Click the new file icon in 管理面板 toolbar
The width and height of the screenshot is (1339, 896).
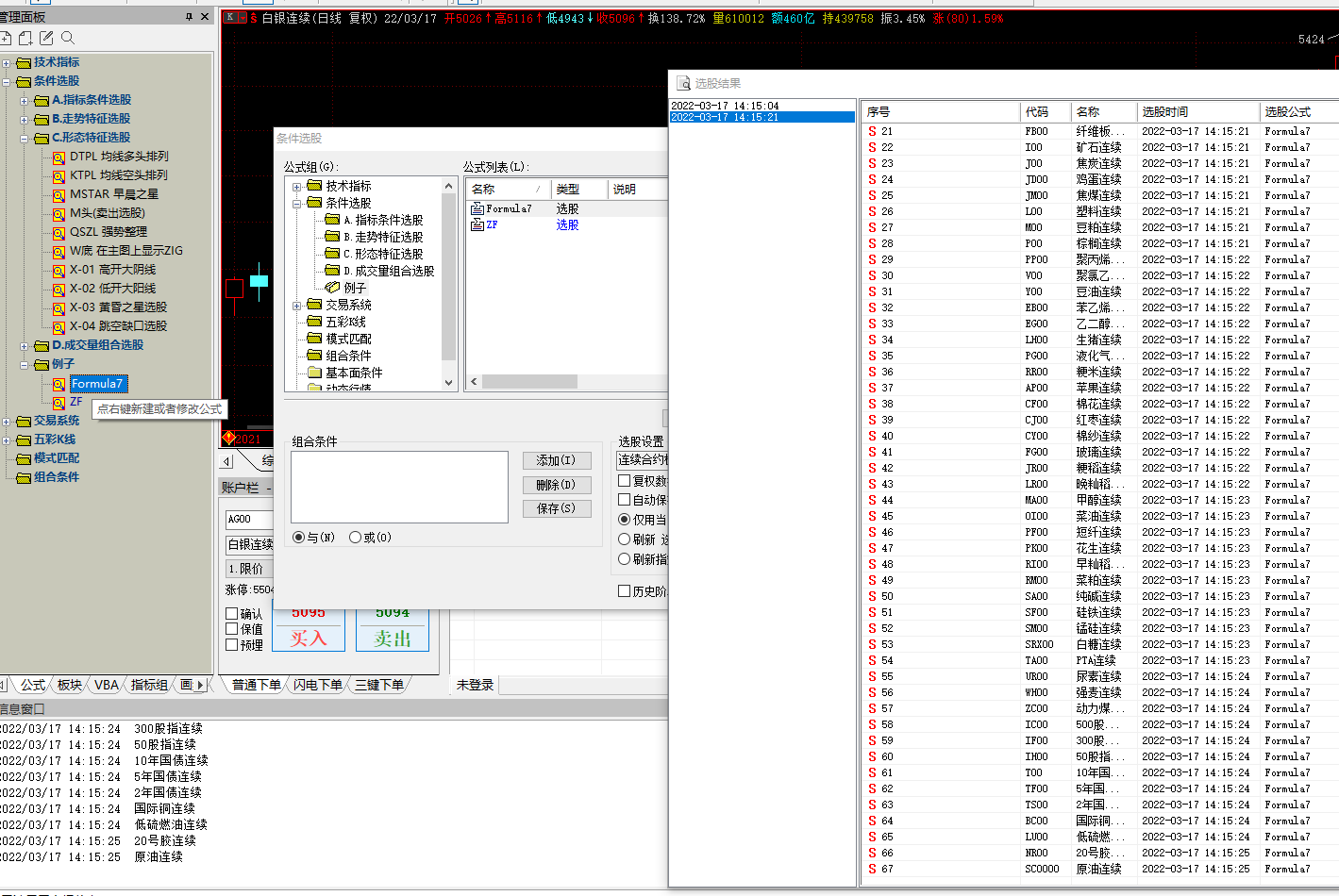6,38
